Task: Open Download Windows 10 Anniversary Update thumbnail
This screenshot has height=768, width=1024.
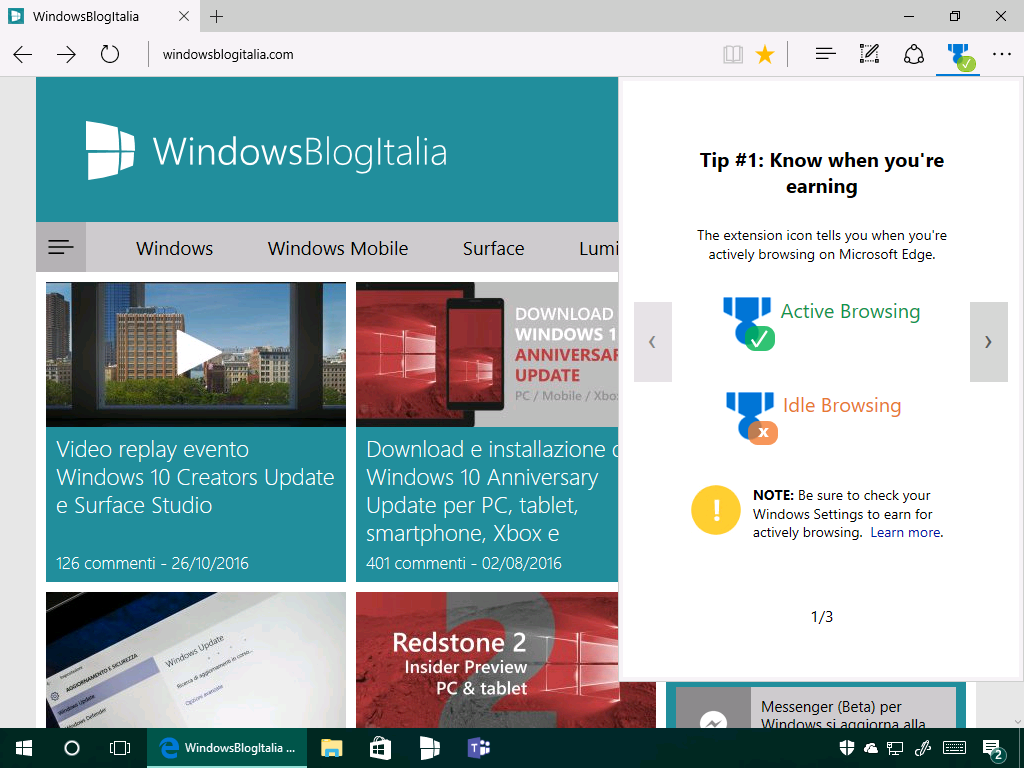Action: [x=487, y=355]
